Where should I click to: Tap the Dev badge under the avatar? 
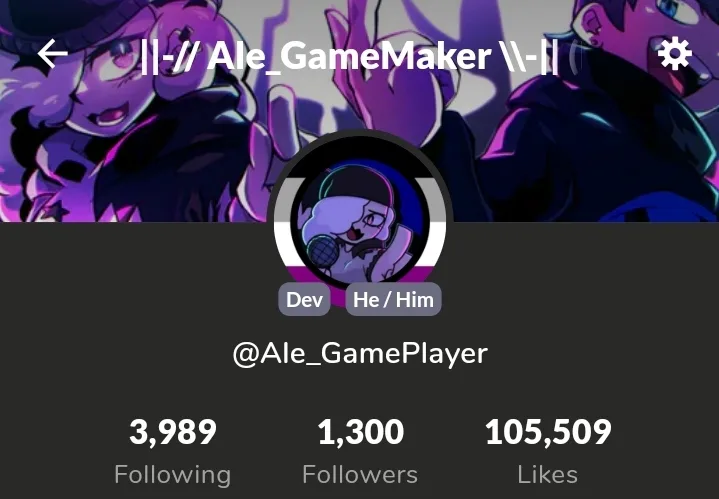[304, 299]
